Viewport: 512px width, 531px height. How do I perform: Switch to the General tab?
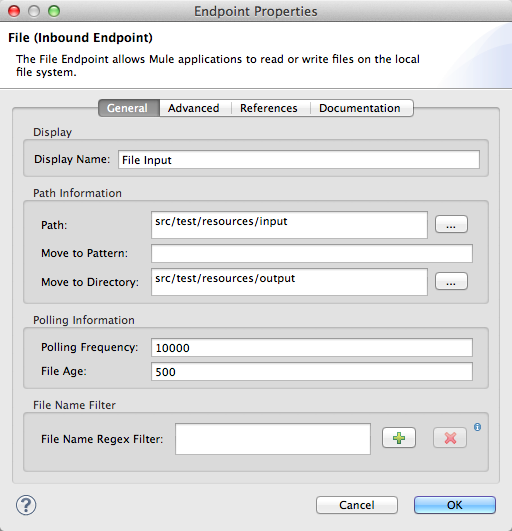tap(129, 108)
